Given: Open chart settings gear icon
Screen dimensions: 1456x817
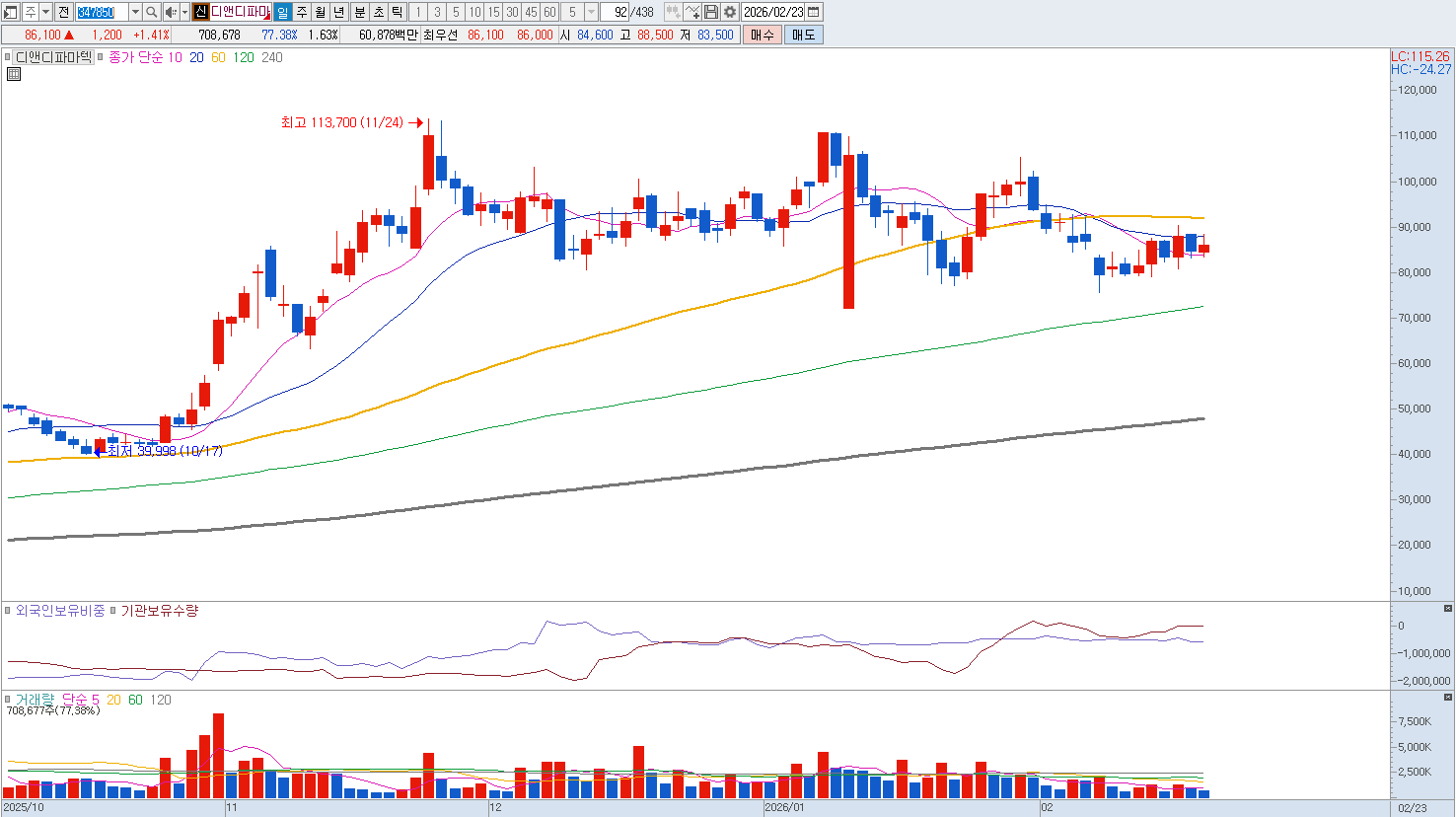Looking at the screenshot, I should click(x=730, y=12).
